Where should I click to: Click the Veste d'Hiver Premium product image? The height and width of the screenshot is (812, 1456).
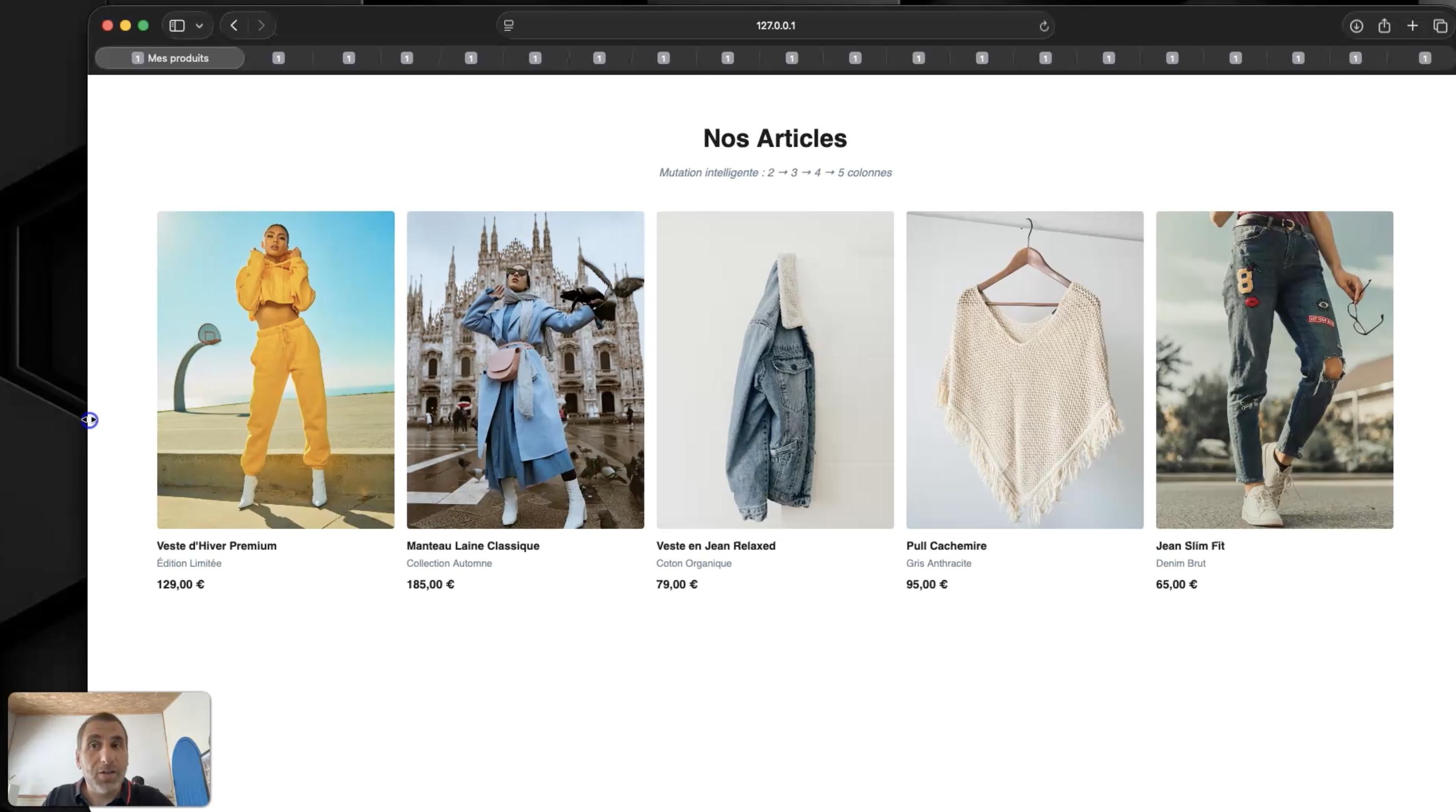[x=275, y=370]
